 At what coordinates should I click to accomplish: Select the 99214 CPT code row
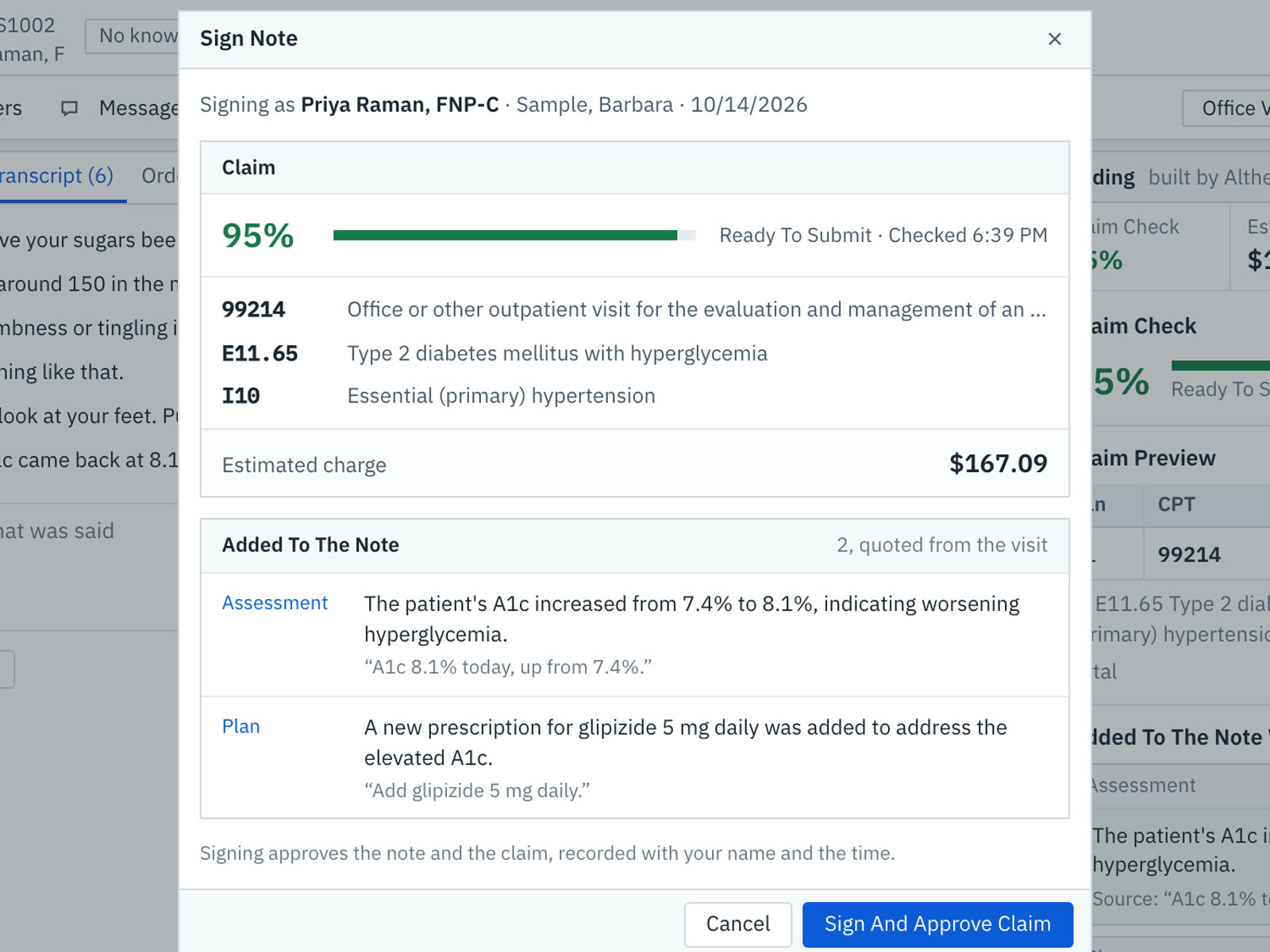tap(634, 309)
